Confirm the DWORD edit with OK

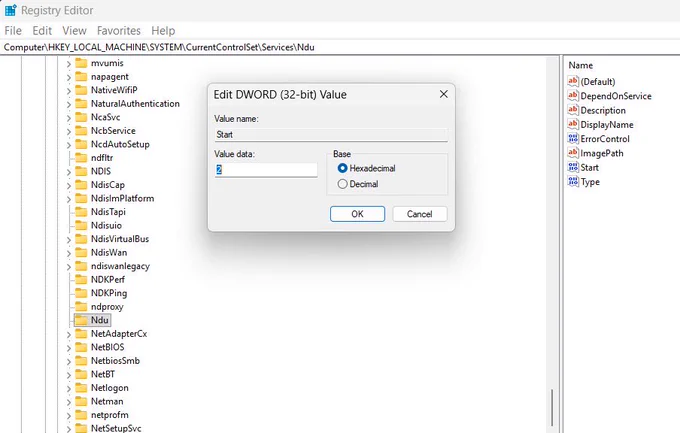pos(357,214)
